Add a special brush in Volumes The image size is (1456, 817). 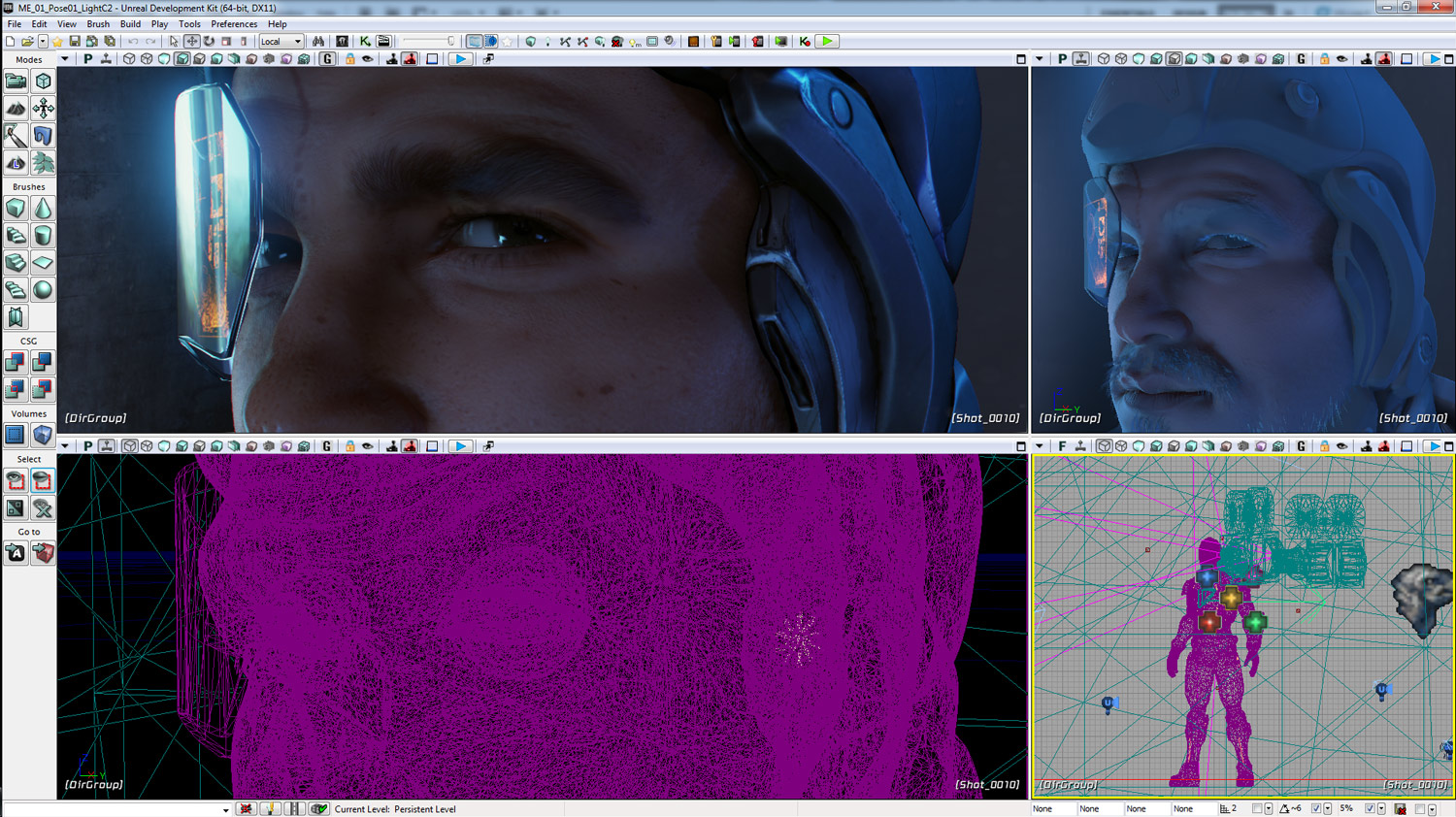[16, 436]
